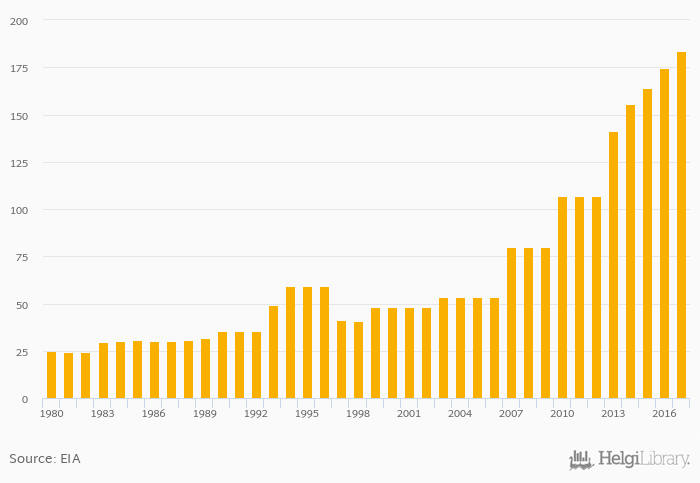Select the bar for year 2004
Screen dimensions: 700x483
click(x=460, y=348)
